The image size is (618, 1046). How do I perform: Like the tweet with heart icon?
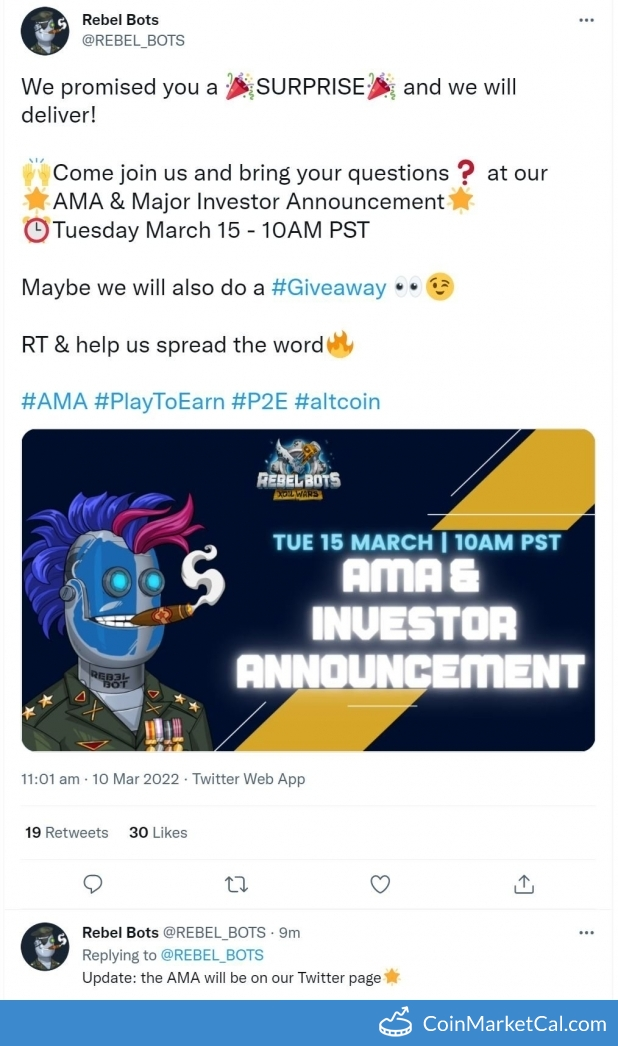tap(380, 884)
